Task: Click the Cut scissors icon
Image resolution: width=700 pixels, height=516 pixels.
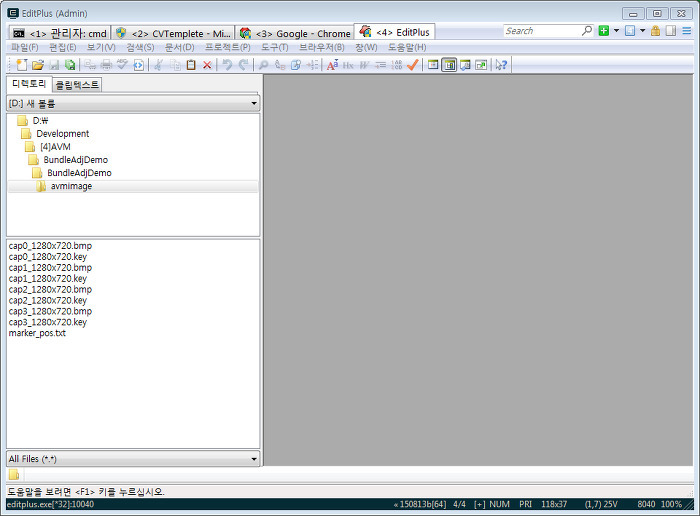Action: coord(158,65)
